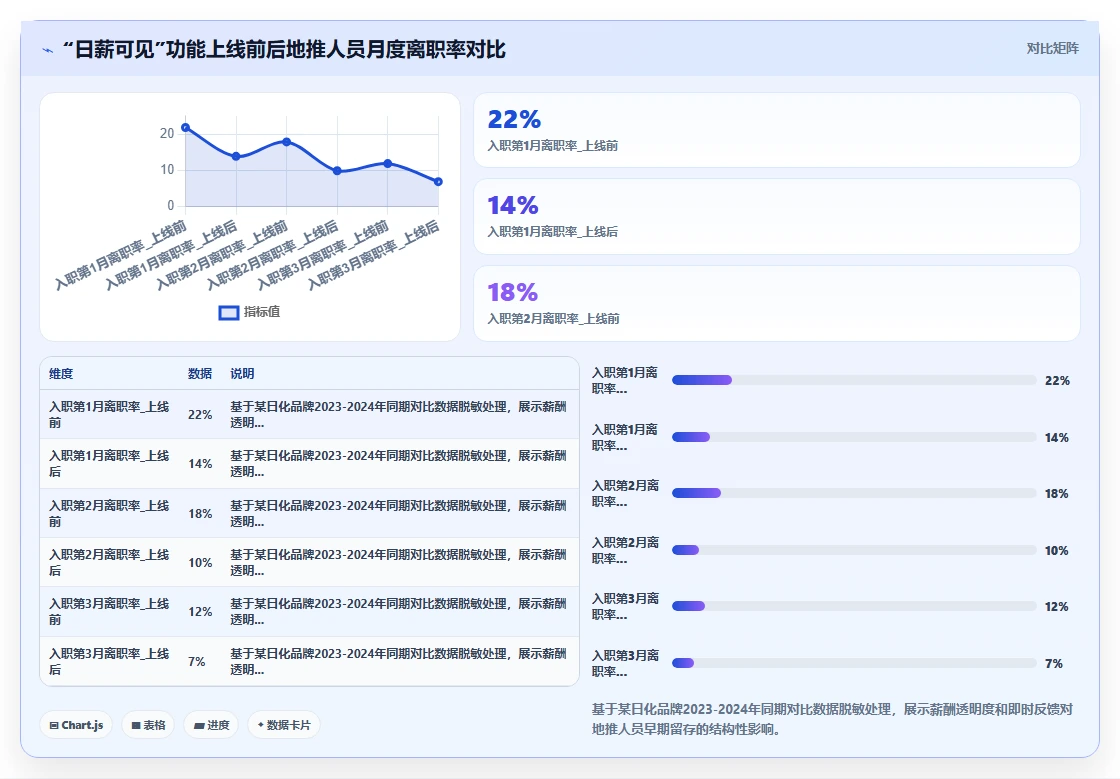Click the 表格 tag chip
The image size is (1120, 779).
148,725
